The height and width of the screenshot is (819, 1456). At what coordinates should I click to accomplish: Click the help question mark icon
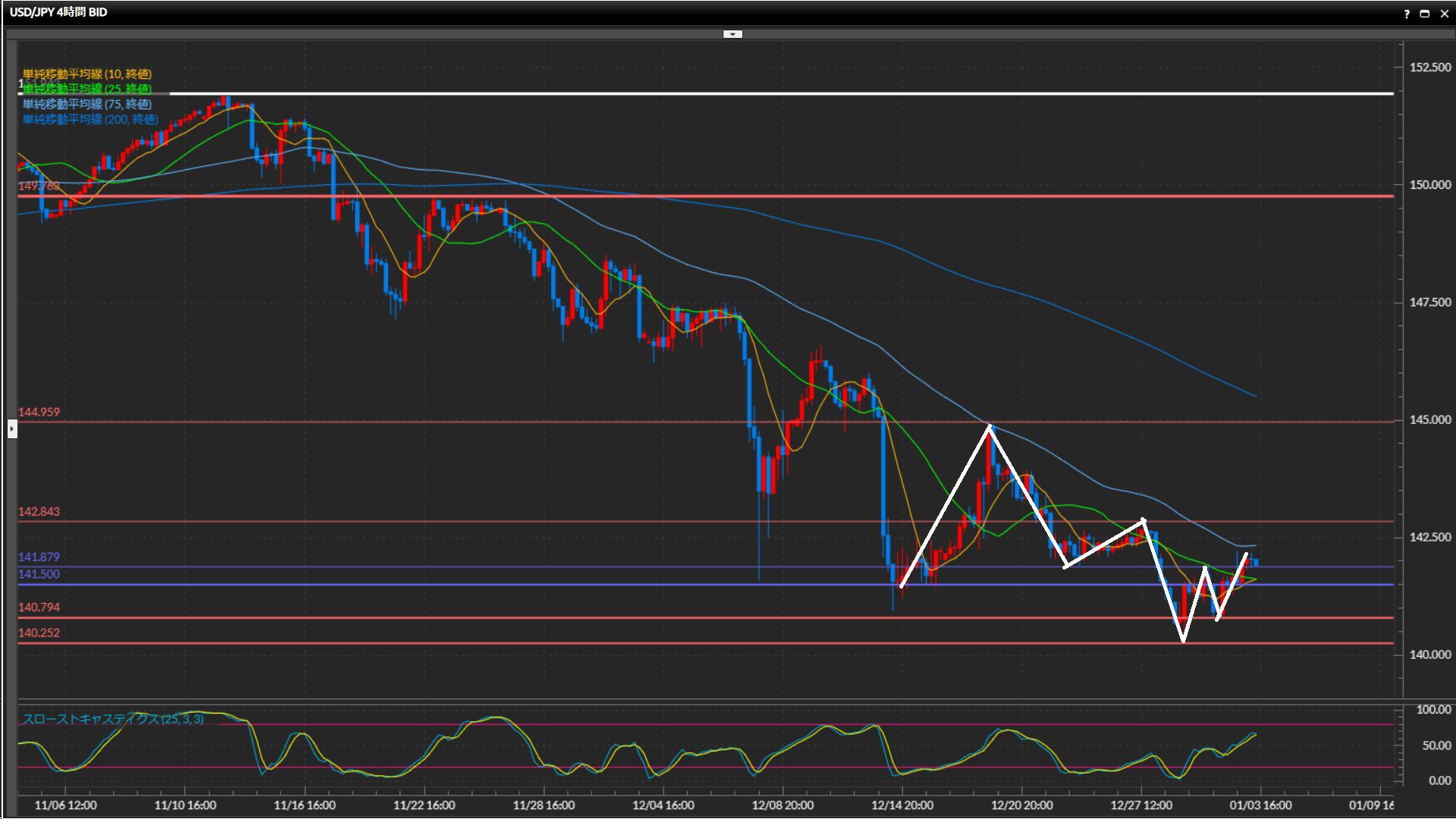click(x=1407, y=14)
